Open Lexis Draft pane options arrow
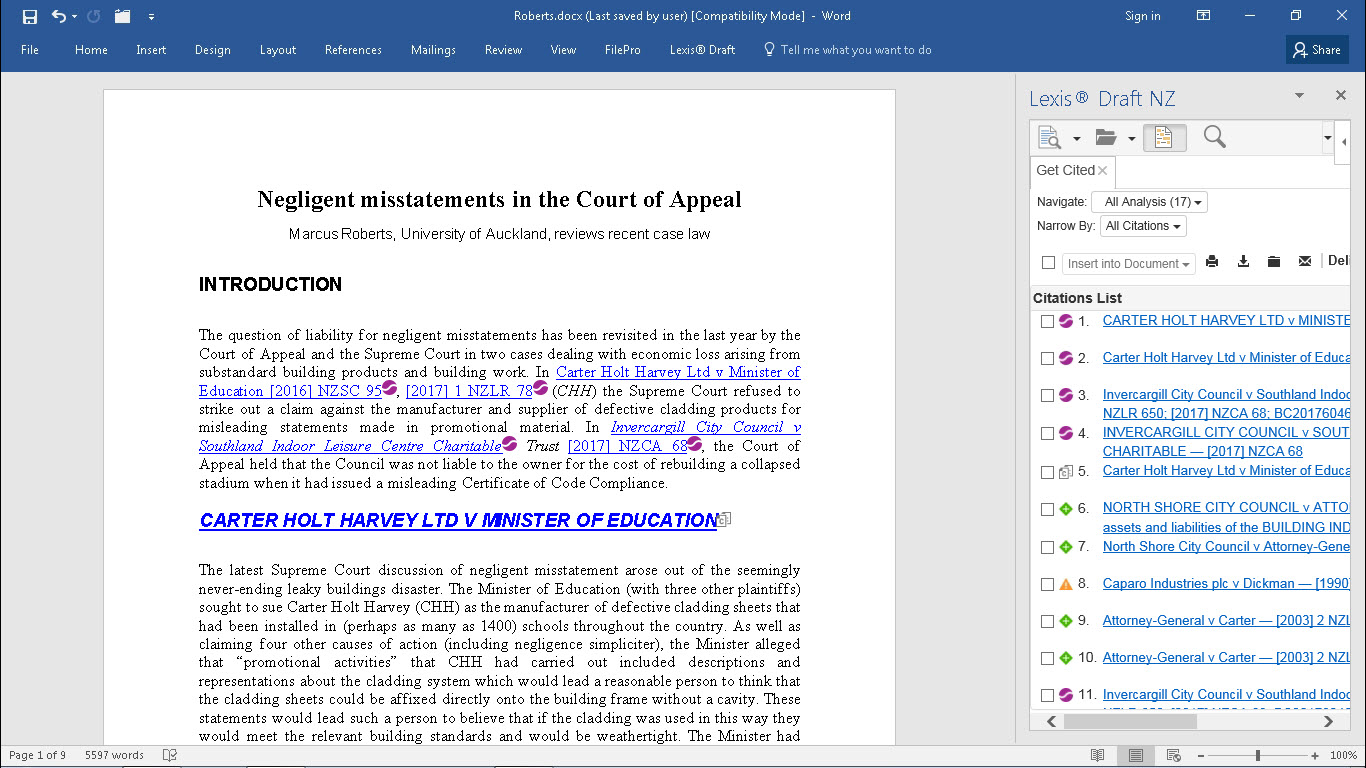The width and height of the screenshot is (1366, 768). [1299, 96]
